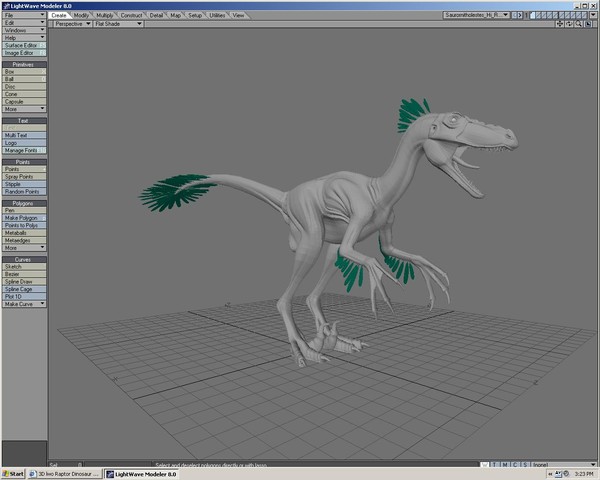This screenshot has height=480, width=600.
Task: Open the Make Curve dropdown
Action: click(x=24, y=304)
